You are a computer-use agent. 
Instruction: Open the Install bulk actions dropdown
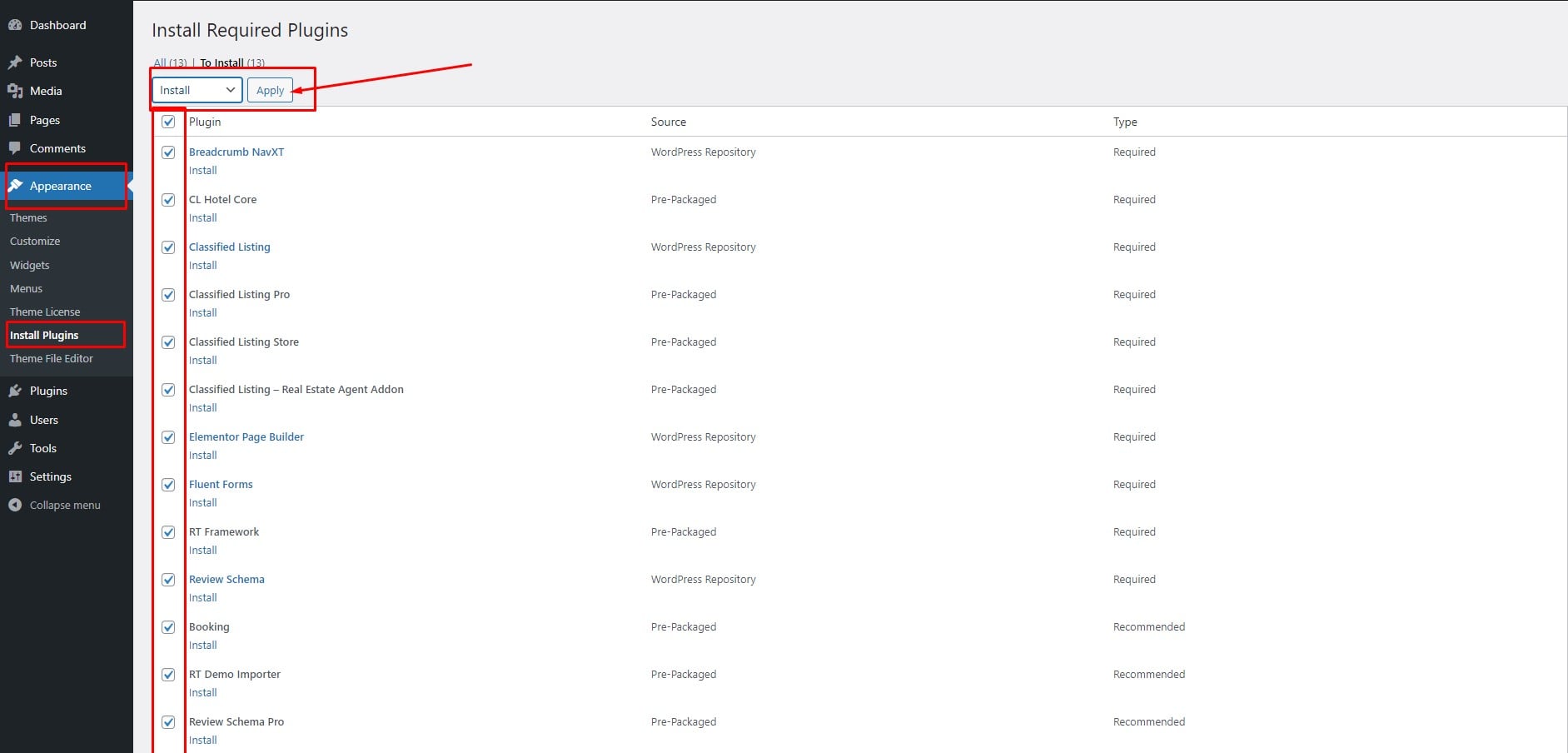(197, 90)
